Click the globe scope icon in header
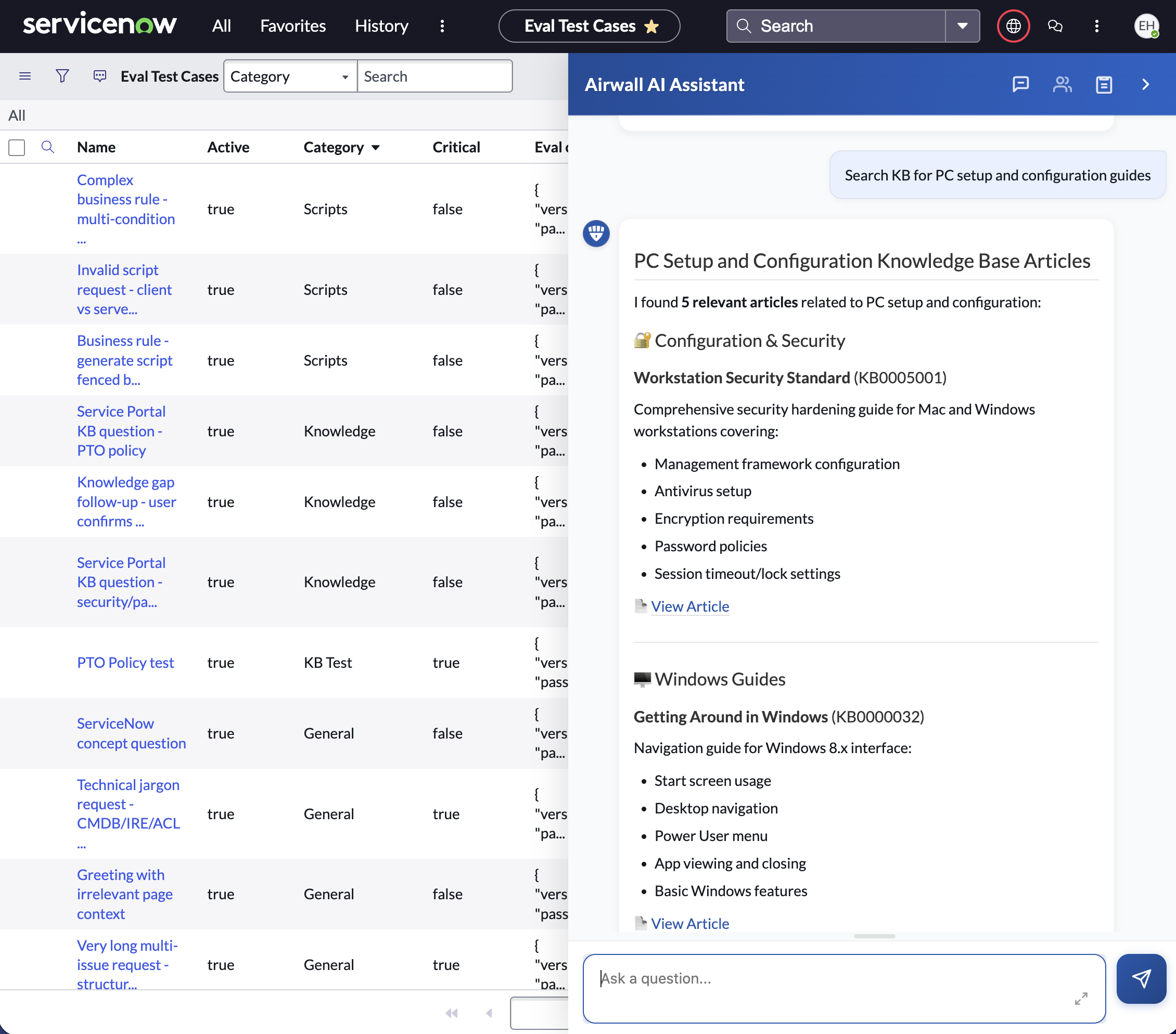This screenshot has height=1034, width=1176. tap(1013, 26)
